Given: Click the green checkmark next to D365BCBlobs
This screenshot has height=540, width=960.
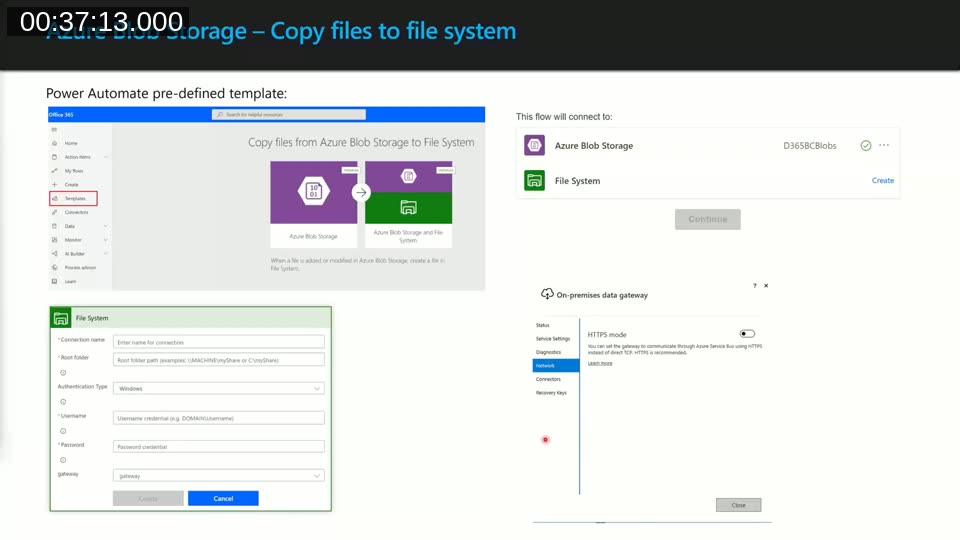Looking at the screenshot, I should point(866,146).
